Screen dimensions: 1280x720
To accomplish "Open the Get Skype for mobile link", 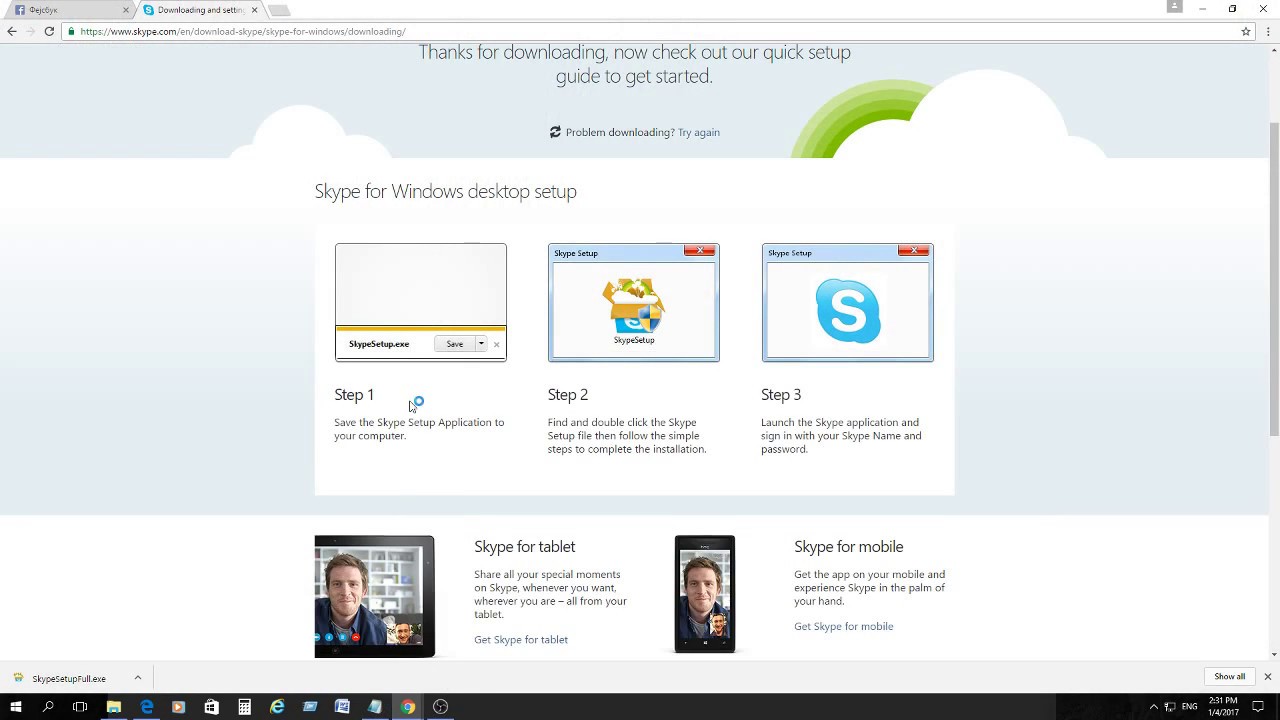I will click(x=844, y=627).
